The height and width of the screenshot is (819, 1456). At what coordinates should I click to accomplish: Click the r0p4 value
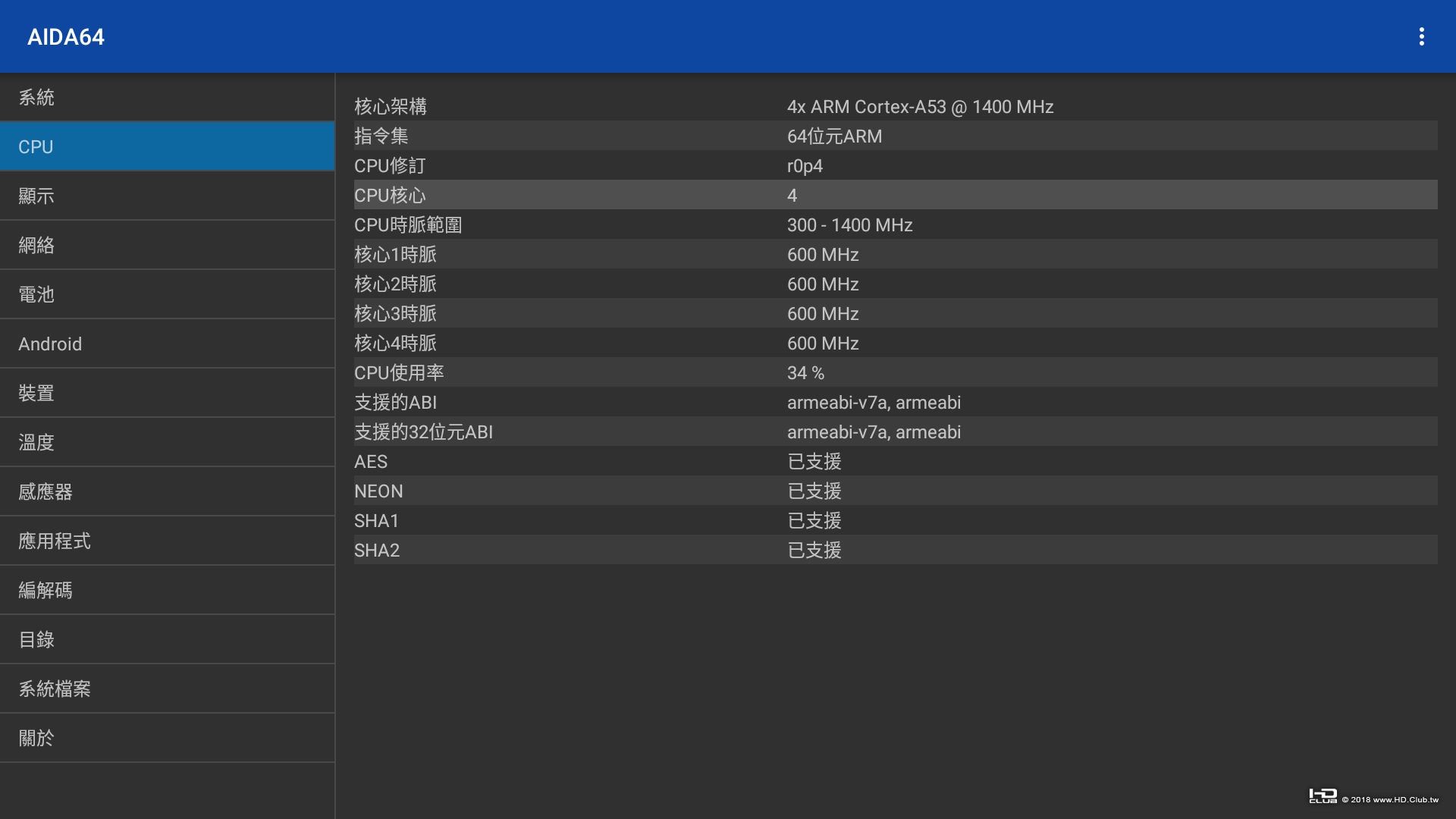point(805,166)
